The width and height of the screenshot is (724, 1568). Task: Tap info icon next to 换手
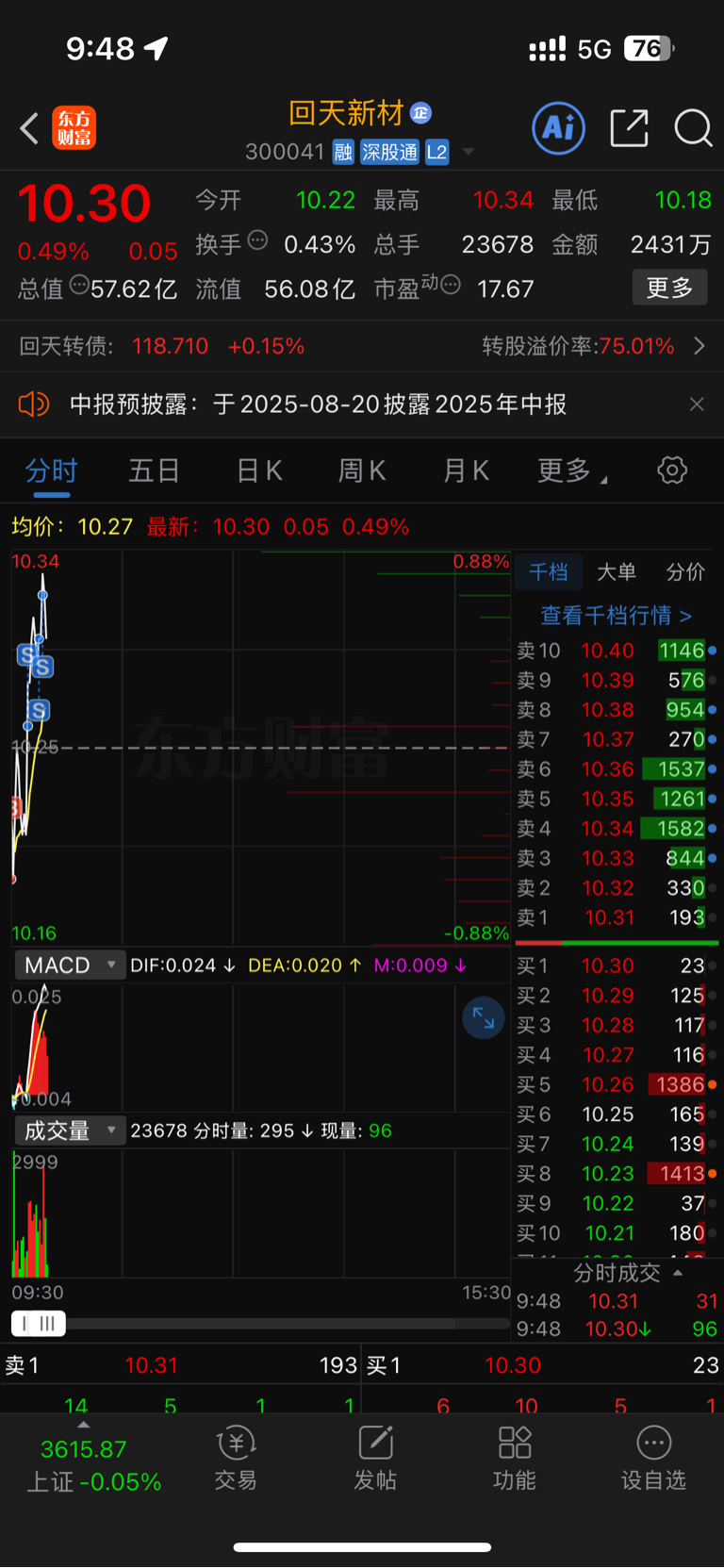click(257, 239)
